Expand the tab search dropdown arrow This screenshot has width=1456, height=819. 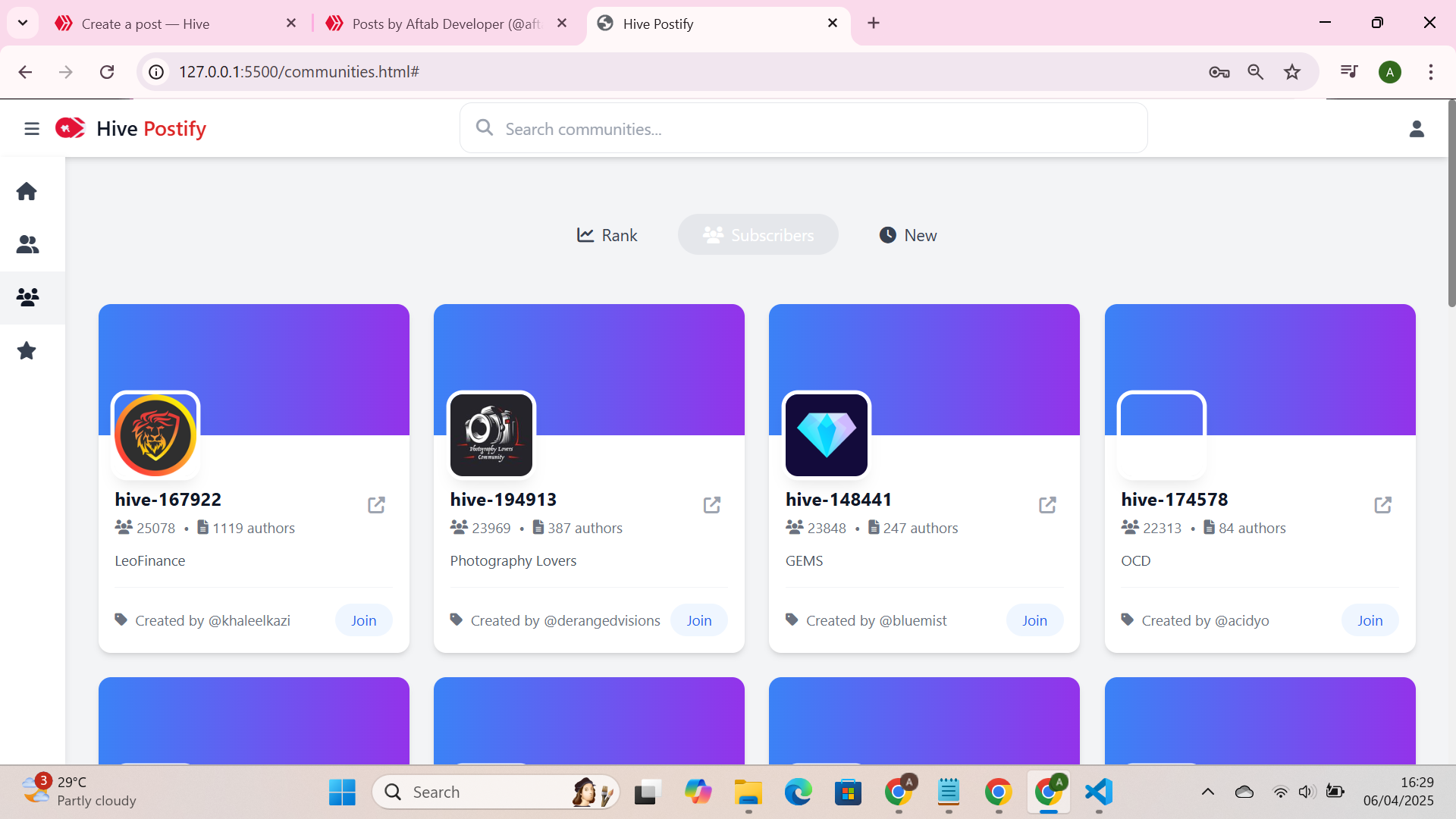pos(23,23)
